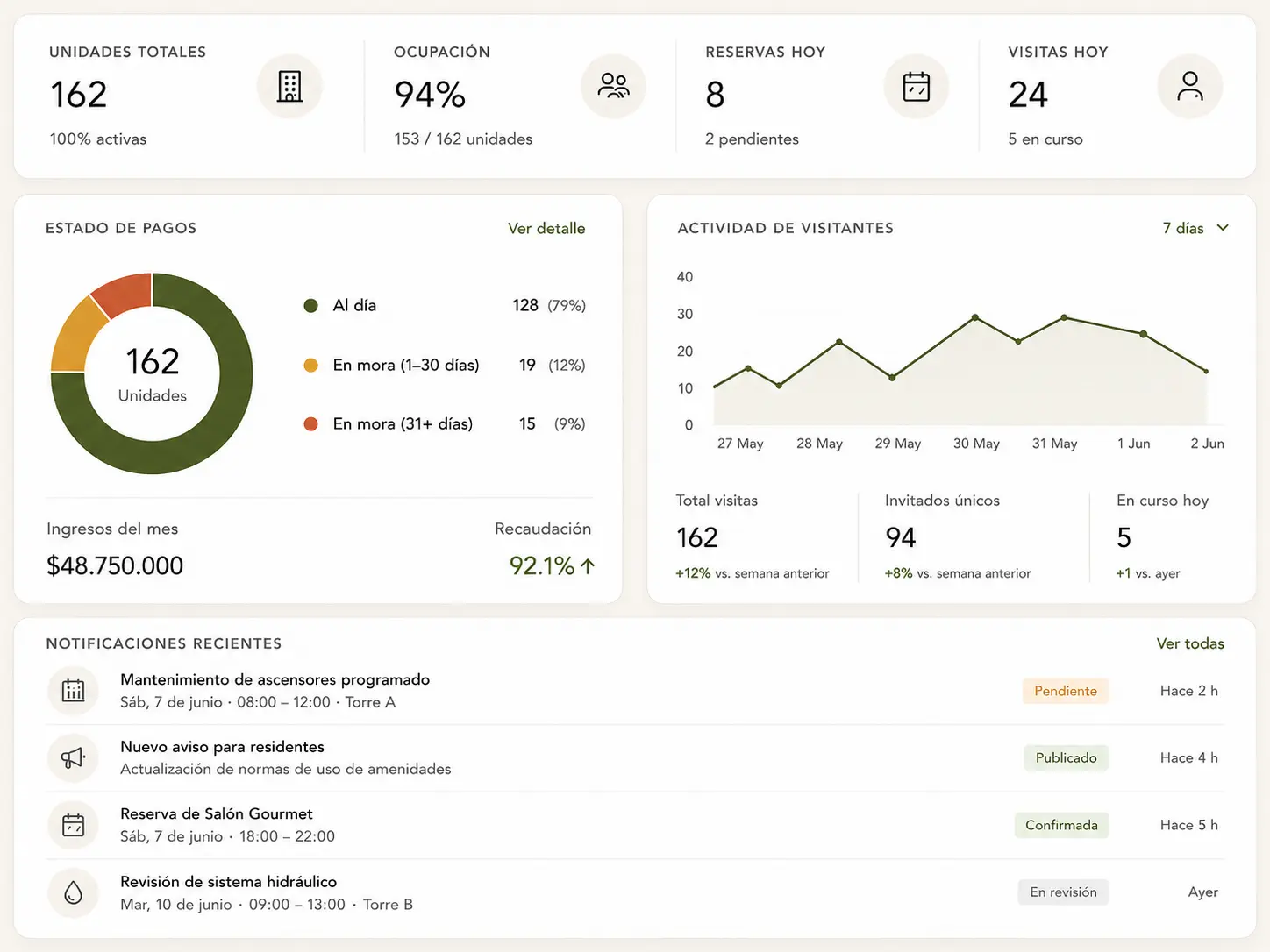Click the 94% occupancy value
Viewport: 1270px width, 952px height.
[x=430, y=95]
